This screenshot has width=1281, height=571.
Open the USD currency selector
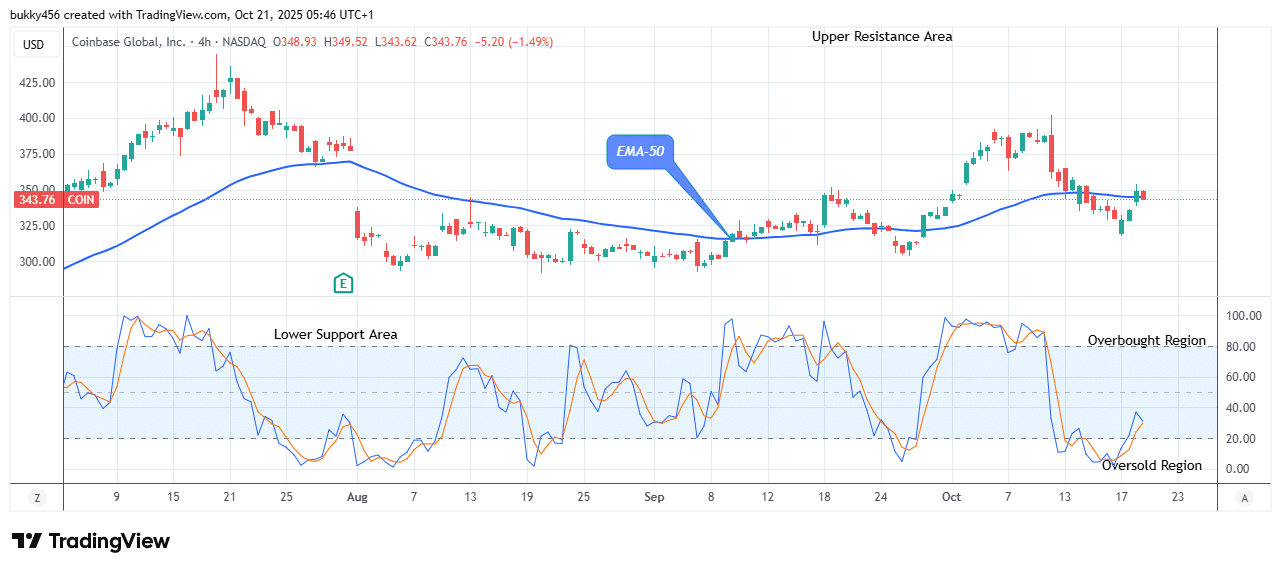[x=34, y=44]
